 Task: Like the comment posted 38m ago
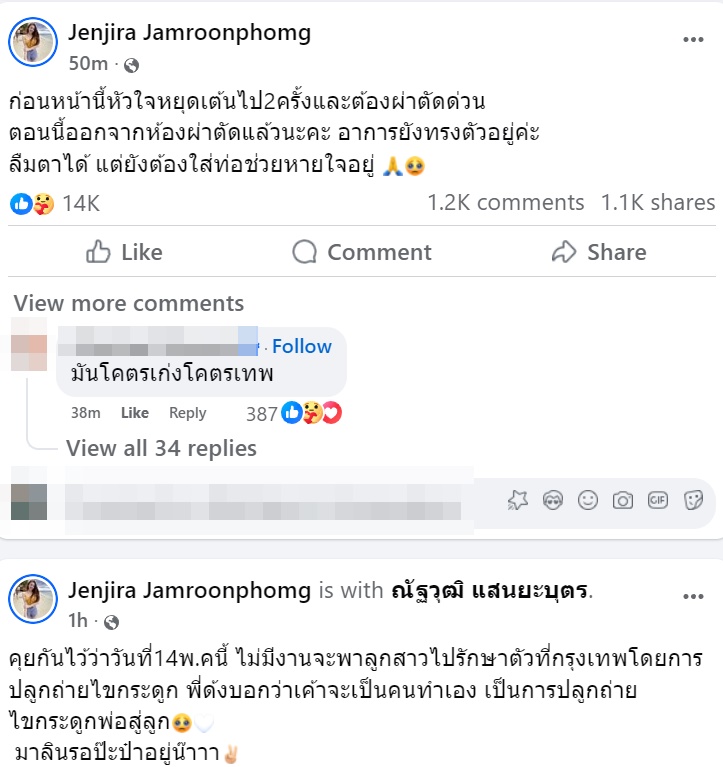click(x=134, y=413)
